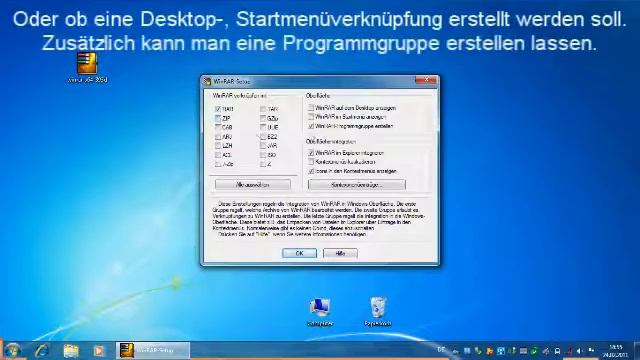Enable the BZ2 file association checkbox
The image size is (640, 360).
pyautogui.click(x=263, y=137)
